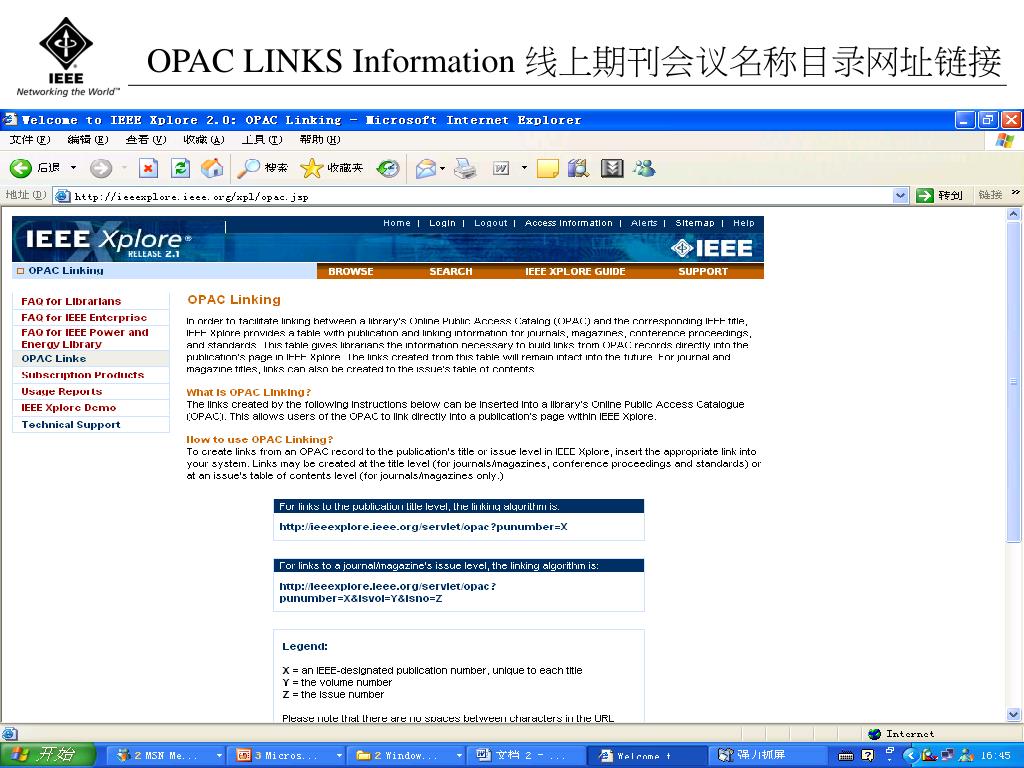The image size is (1024, 768).
Task: Open the 工具(T) menu
Action: [262, 139]
